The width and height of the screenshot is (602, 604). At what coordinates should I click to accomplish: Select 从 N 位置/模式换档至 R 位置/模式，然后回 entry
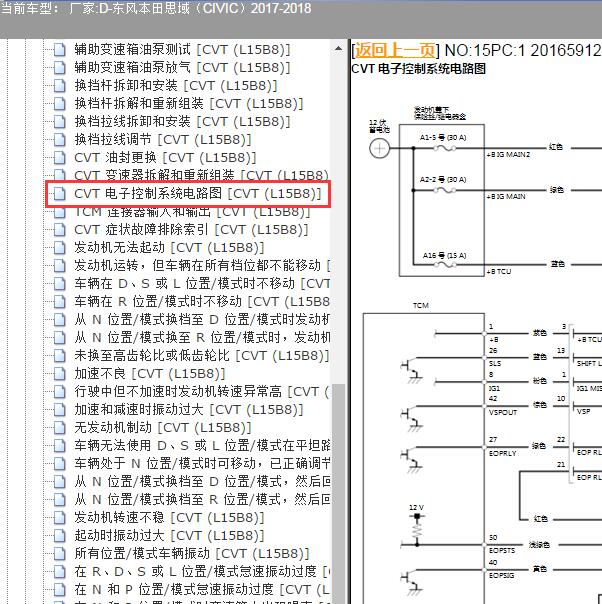(202, 499)
